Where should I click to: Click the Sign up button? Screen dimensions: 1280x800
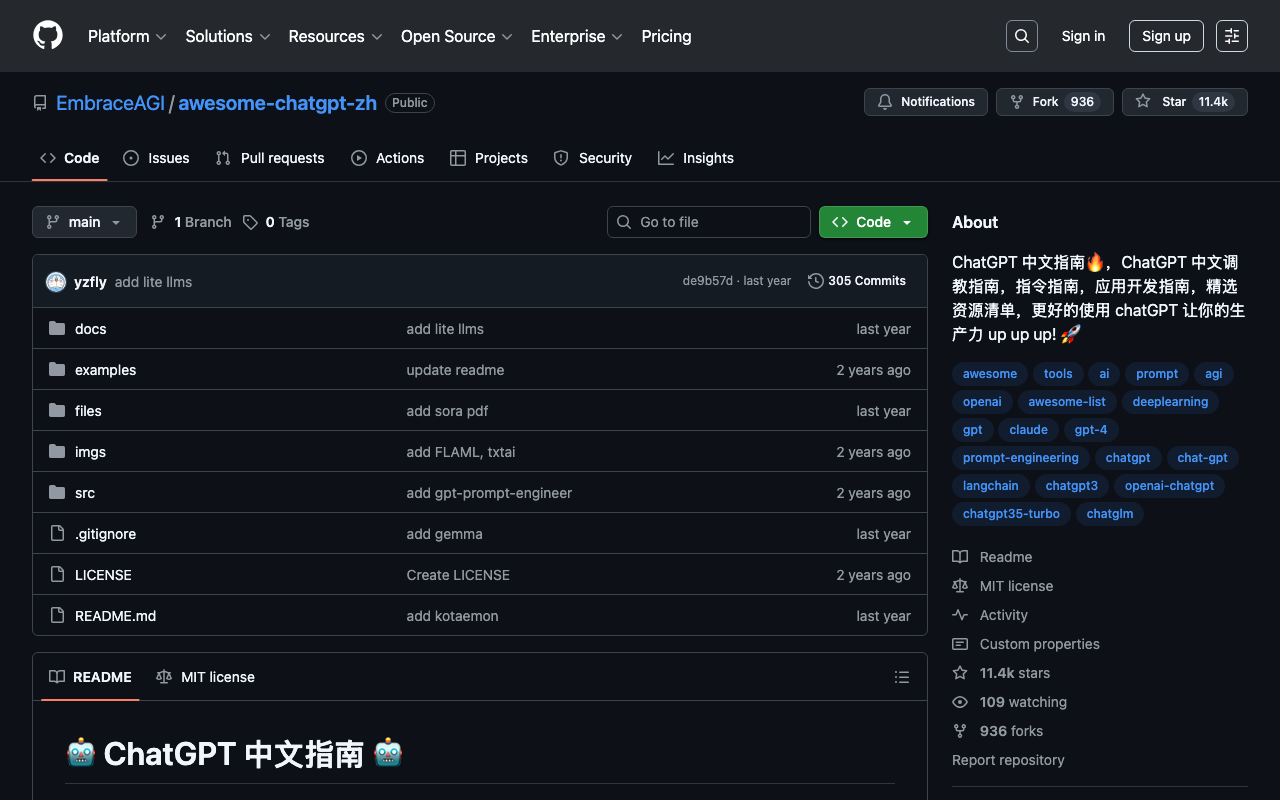pyautogui.click(x=1165, y=36)
